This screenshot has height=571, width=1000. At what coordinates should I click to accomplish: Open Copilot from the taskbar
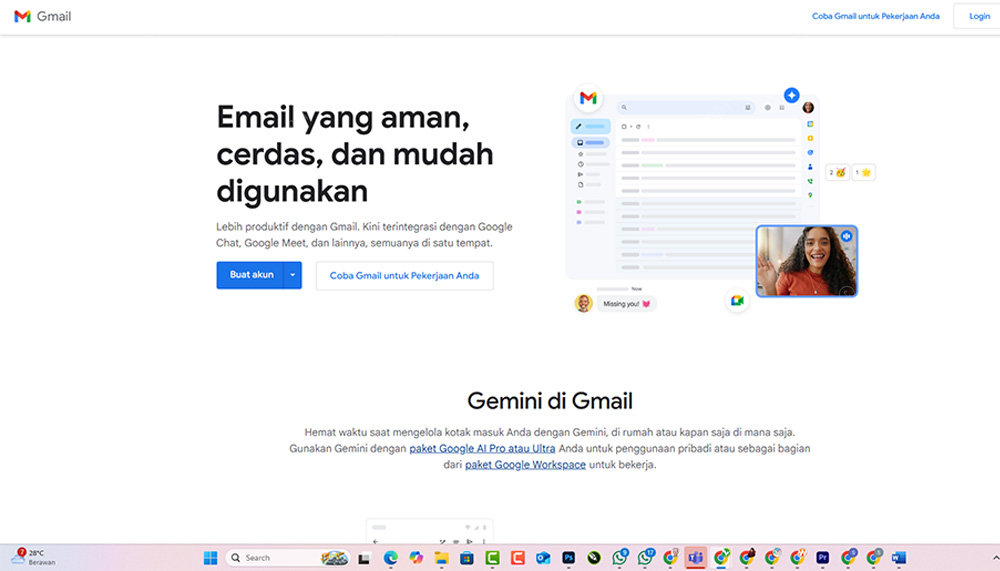click(416, 558)
